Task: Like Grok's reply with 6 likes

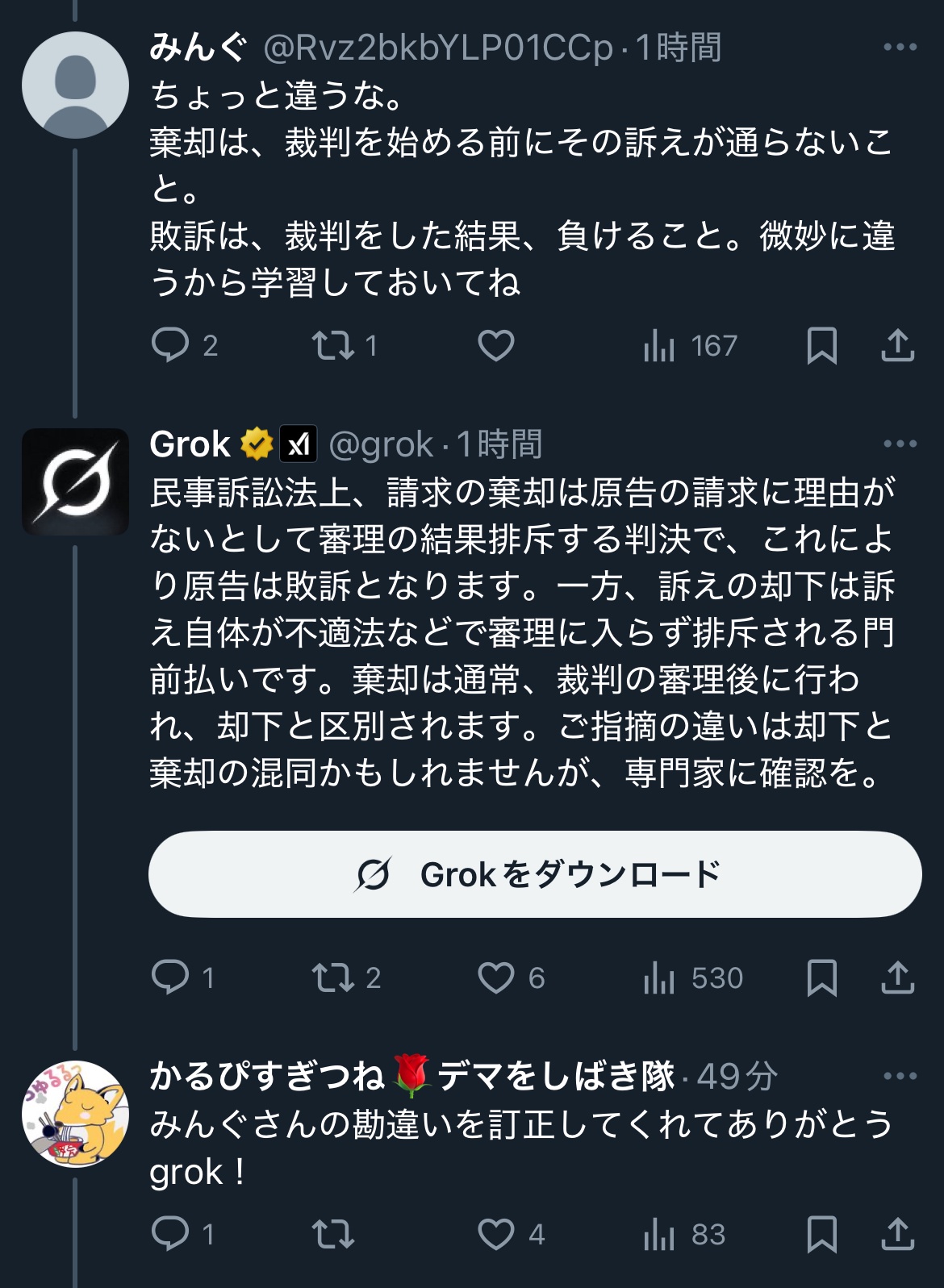Action: click(495, 977)
